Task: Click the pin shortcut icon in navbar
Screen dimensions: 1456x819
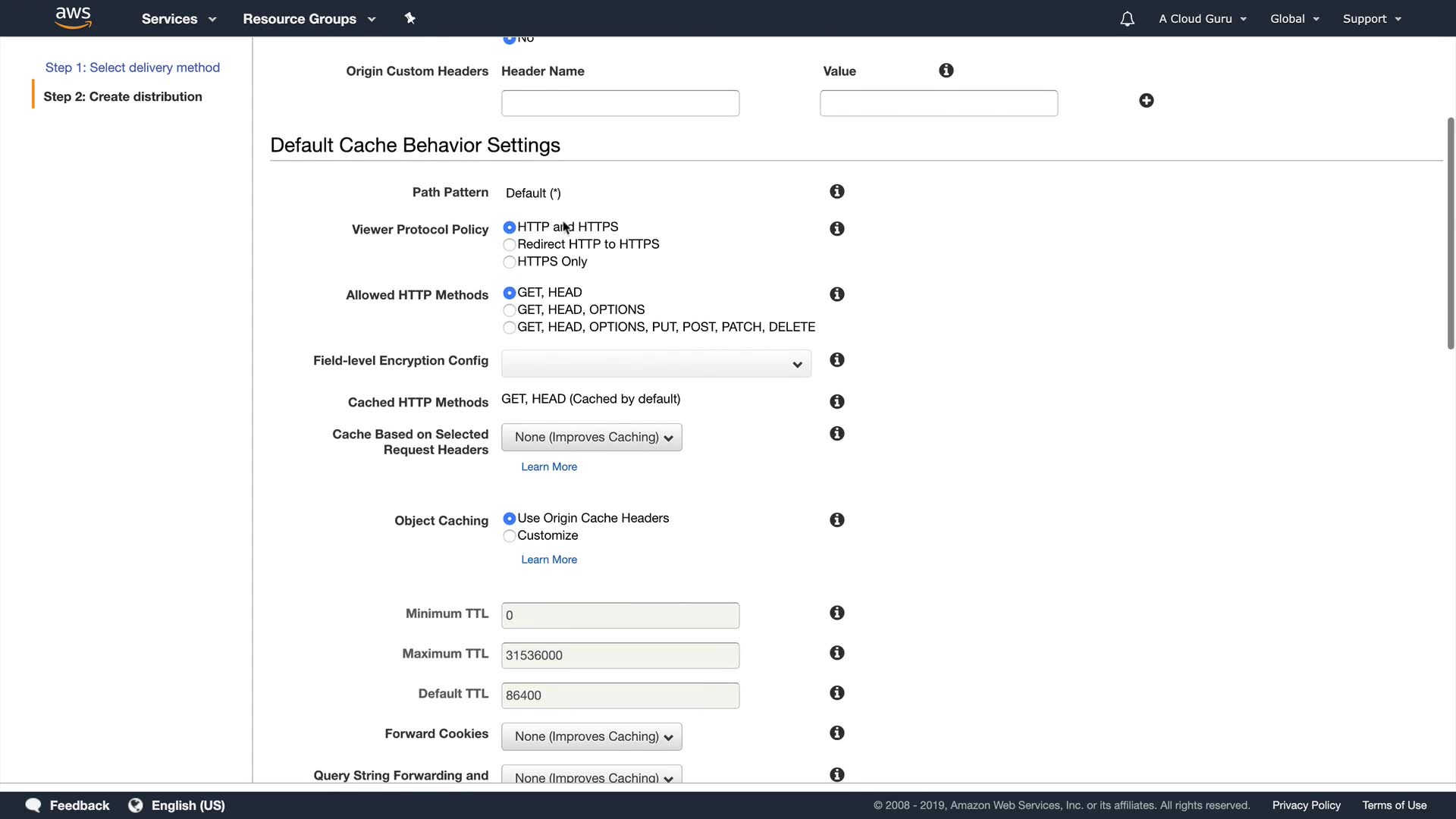Action: 409,18
